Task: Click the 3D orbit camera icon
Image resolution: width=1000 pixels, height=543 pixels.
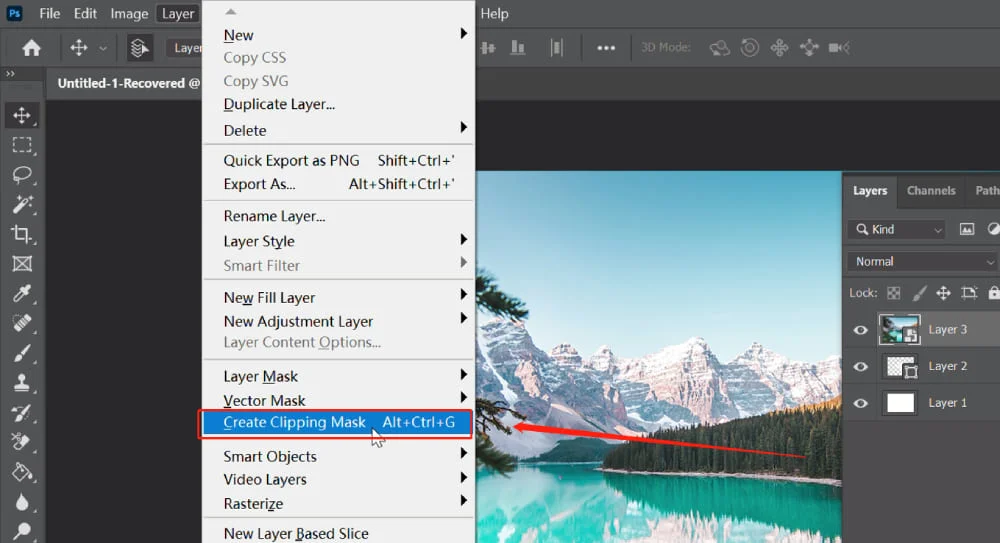Action: (719, 48)
